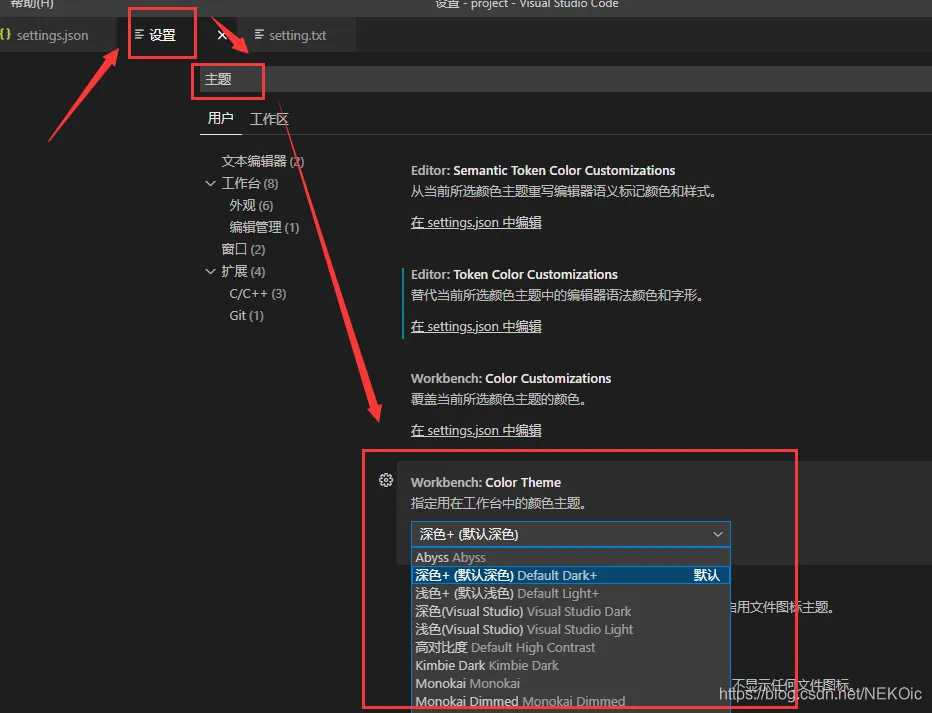932x713 pixels.
Task: Click description 指定用在工作台中的颜色主题
Action: (x=499, y=503)
